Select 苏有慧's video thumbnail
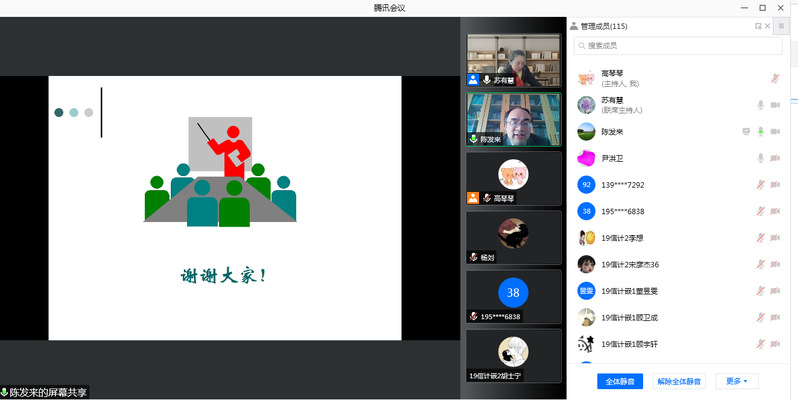798x400 pixels. point(513,61)
